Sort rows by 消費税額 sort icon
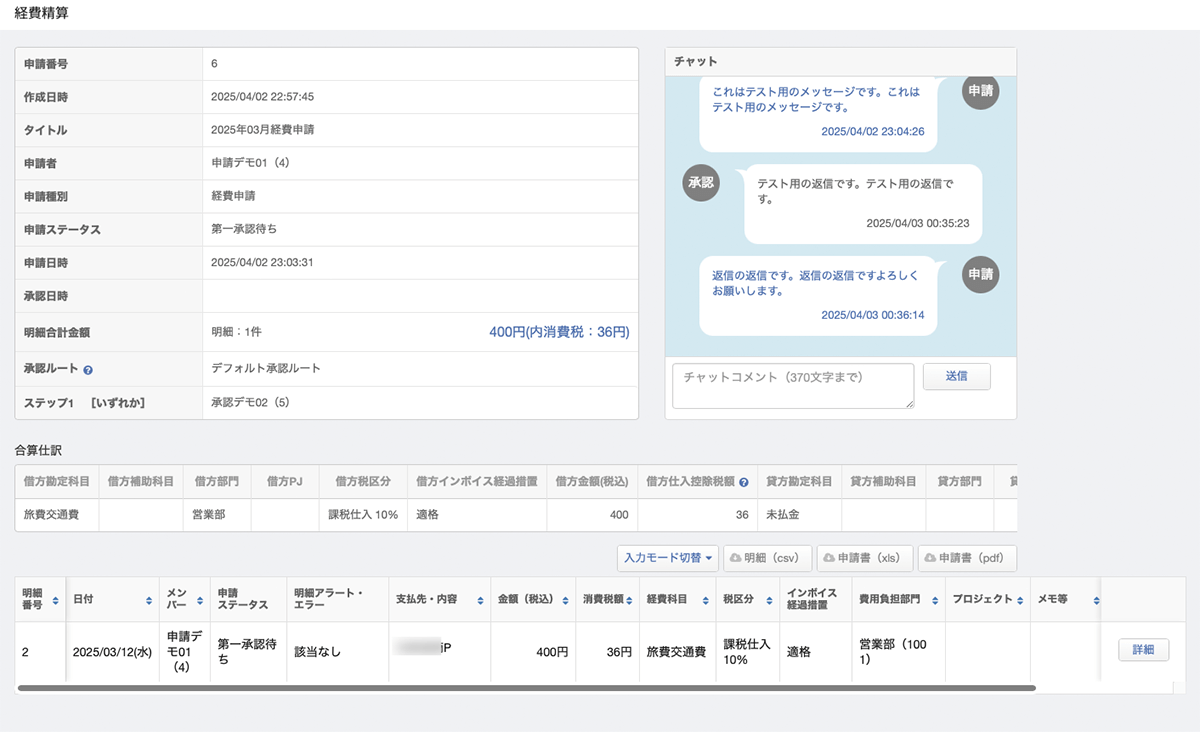This screenshot has height=732, width=1200. click(630, 600)
